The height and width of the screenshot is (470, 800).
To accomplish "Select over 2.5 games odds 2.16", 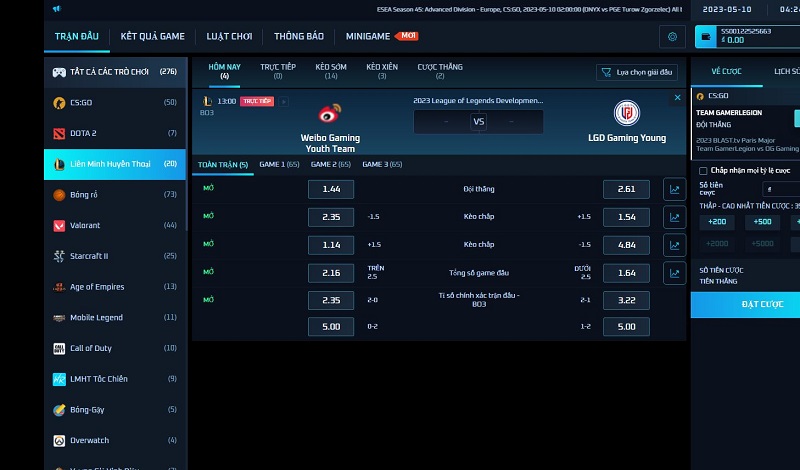I will pyautogui.click(x=331, y=273).
